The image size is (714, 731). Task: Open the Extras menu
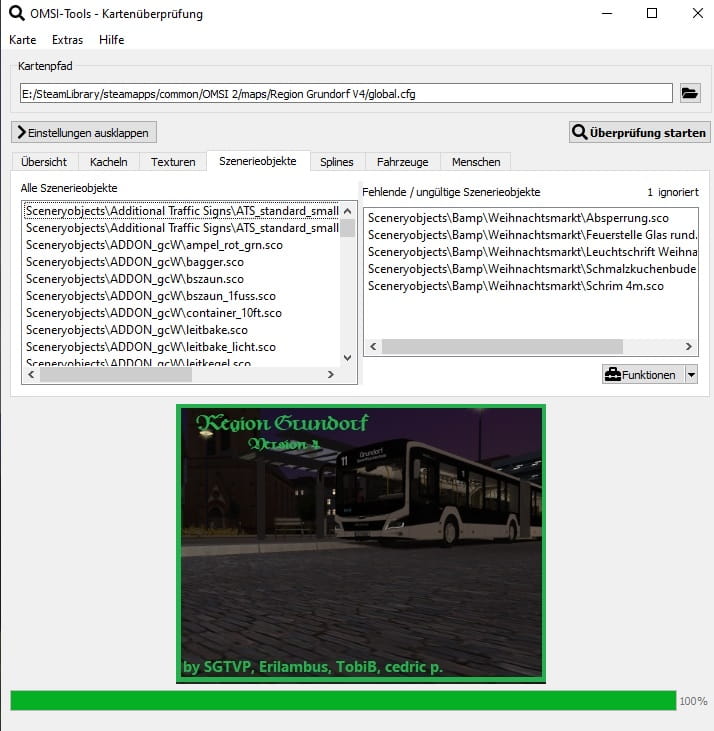[x=67, y=40]
